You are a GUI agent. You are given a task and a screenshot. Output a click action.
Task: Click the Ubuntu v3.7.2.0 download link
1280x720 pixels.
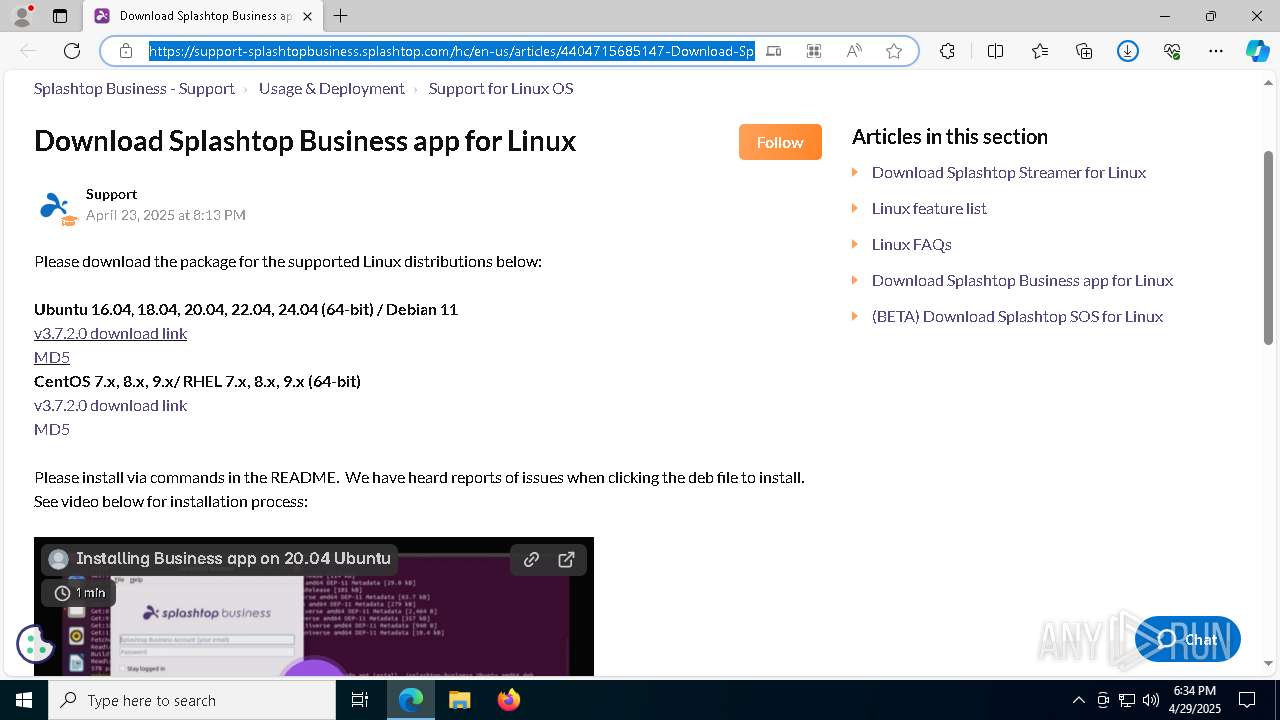click(x=110, y=333)
